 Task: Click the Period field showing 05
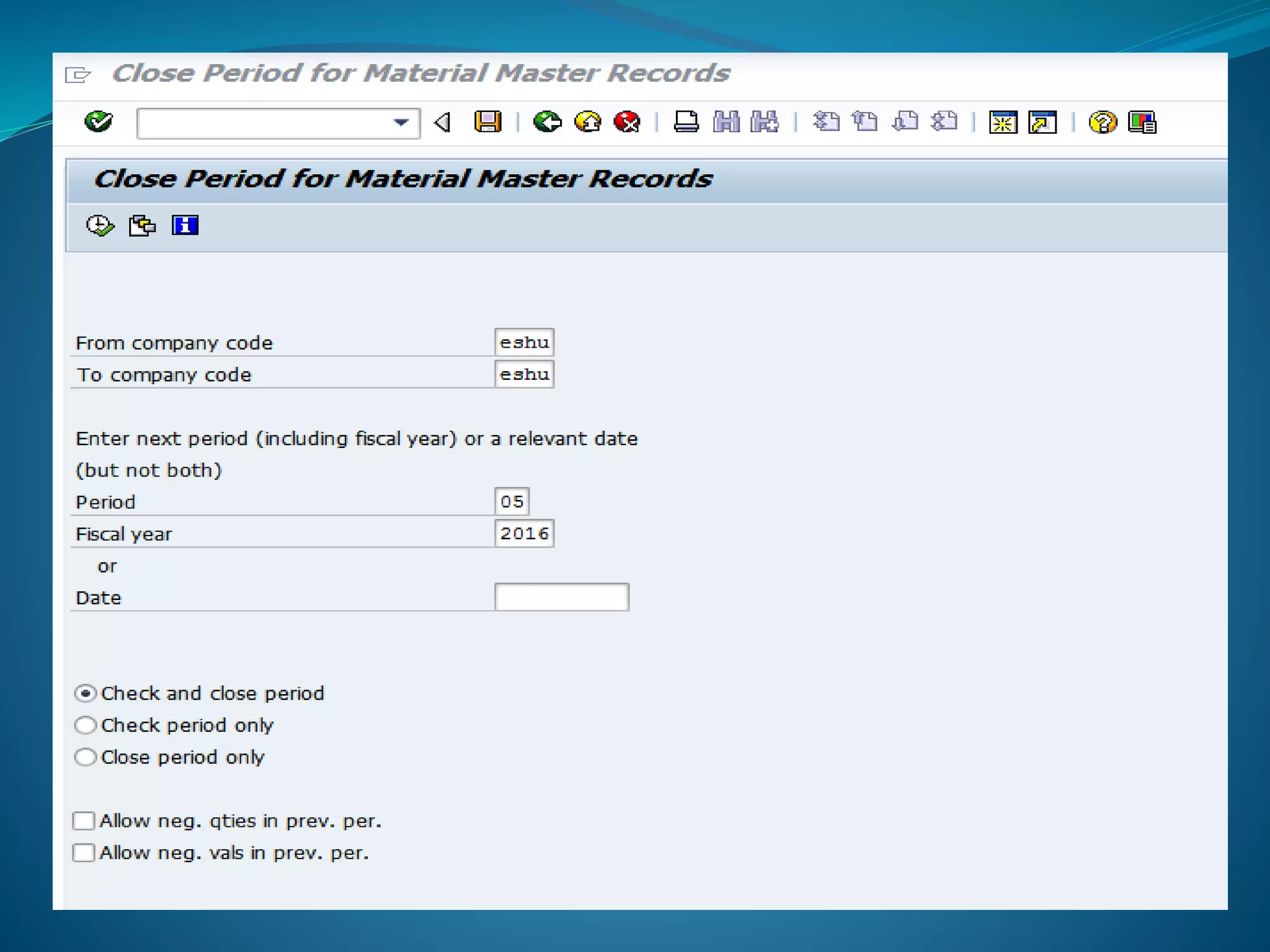[x=512, y=501]
